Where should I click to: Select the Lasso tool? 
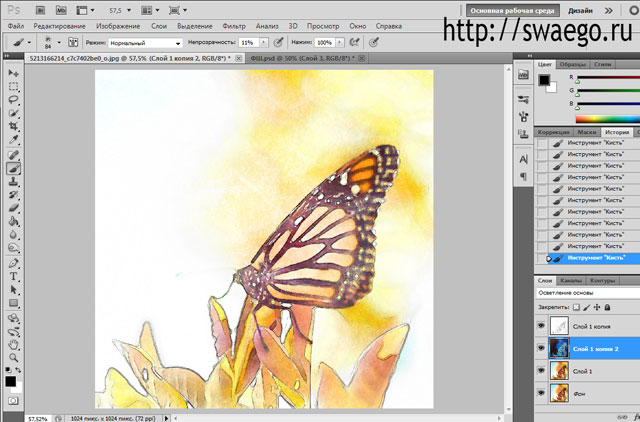[x=13, y=100]
